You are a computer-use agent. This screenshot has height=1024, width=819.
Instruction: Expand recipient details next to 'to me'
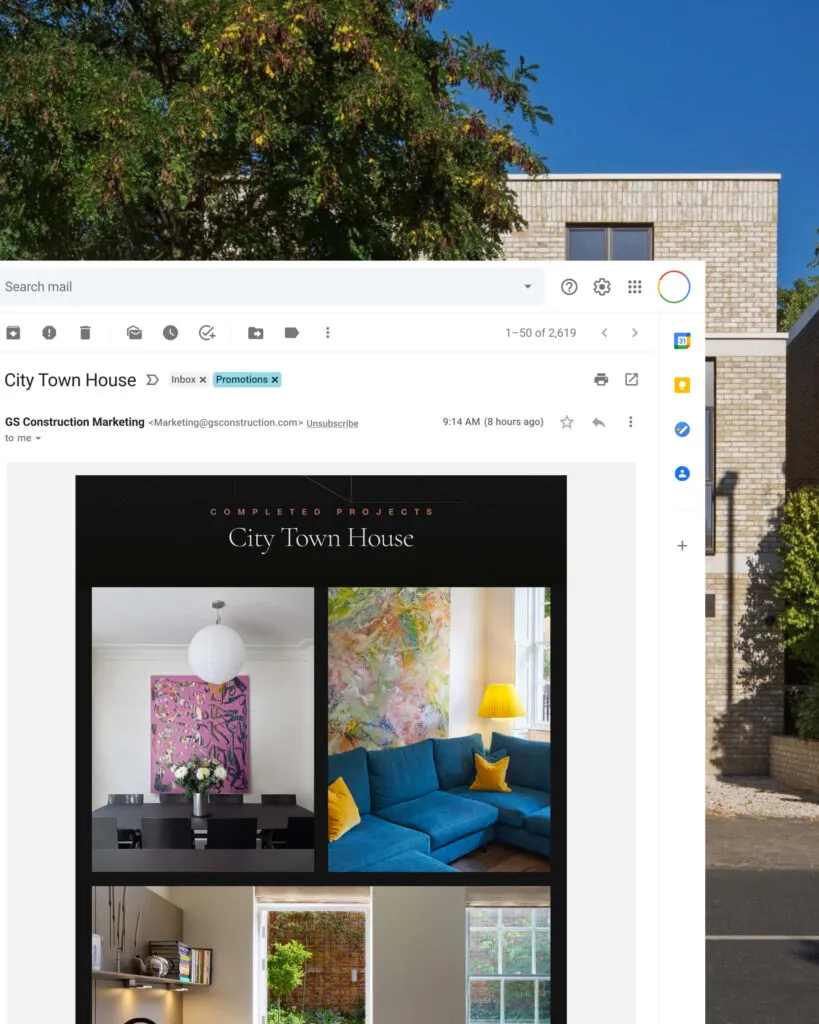pyautogui.click(x=38, y=439)
